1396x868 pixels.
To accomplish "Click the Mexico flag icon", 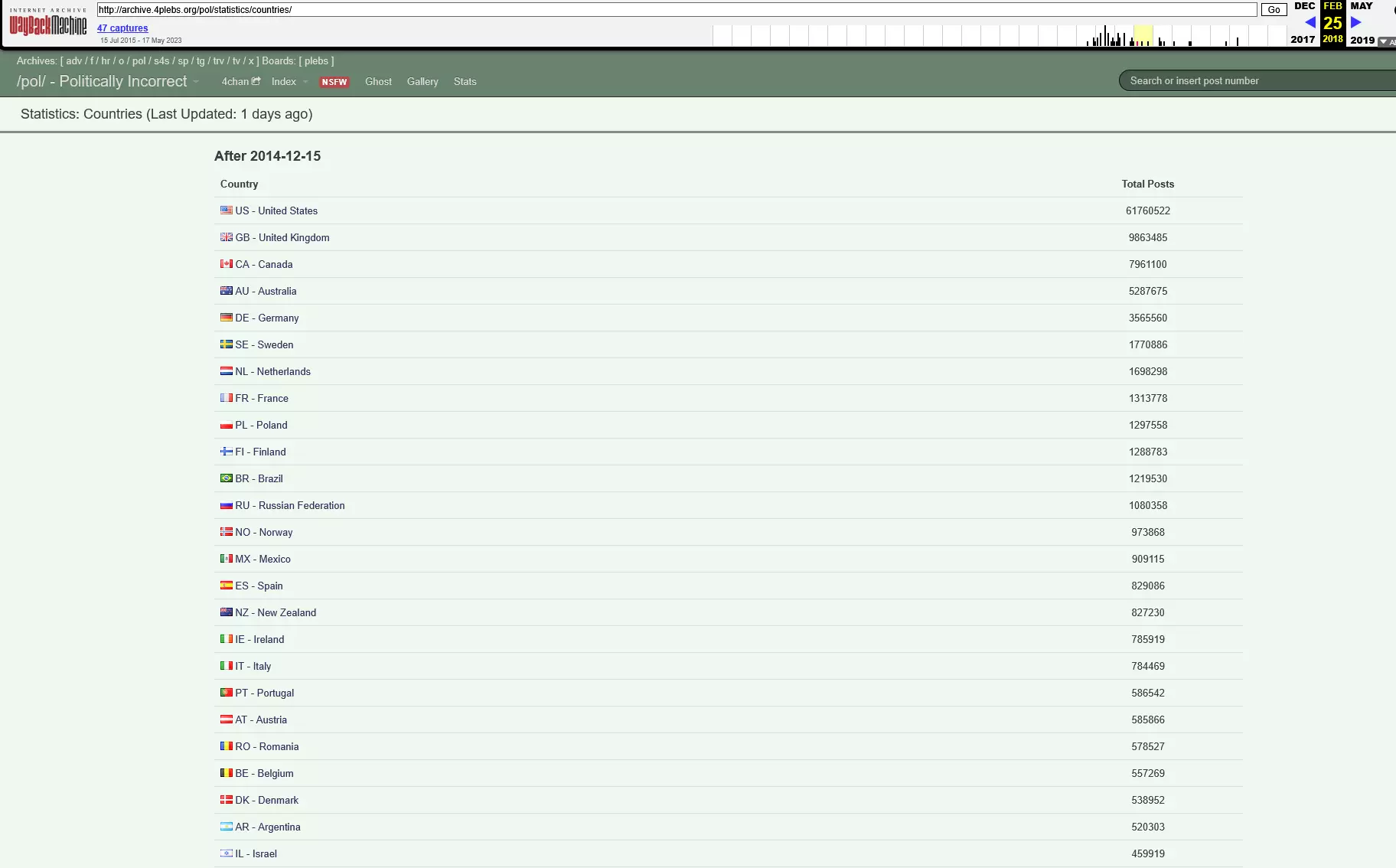I will coord(227,558).
